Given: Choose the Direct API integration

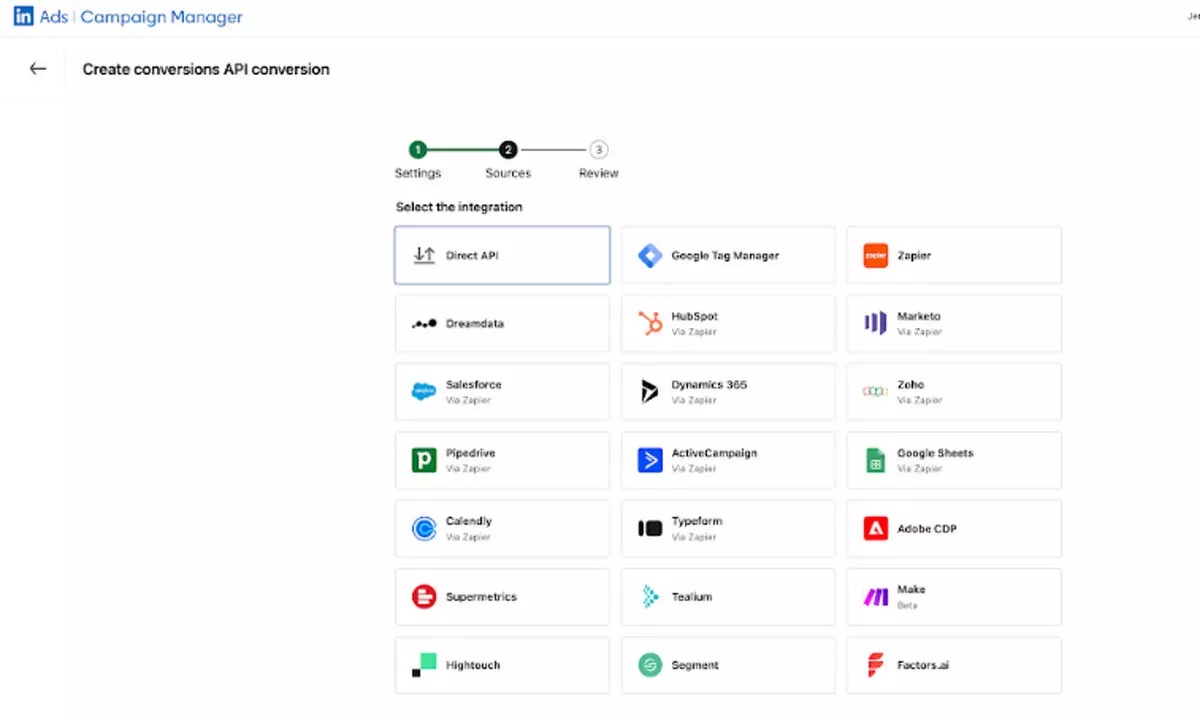Looking at the screenshot, I should pyautogui.click(x=502, y=255).
